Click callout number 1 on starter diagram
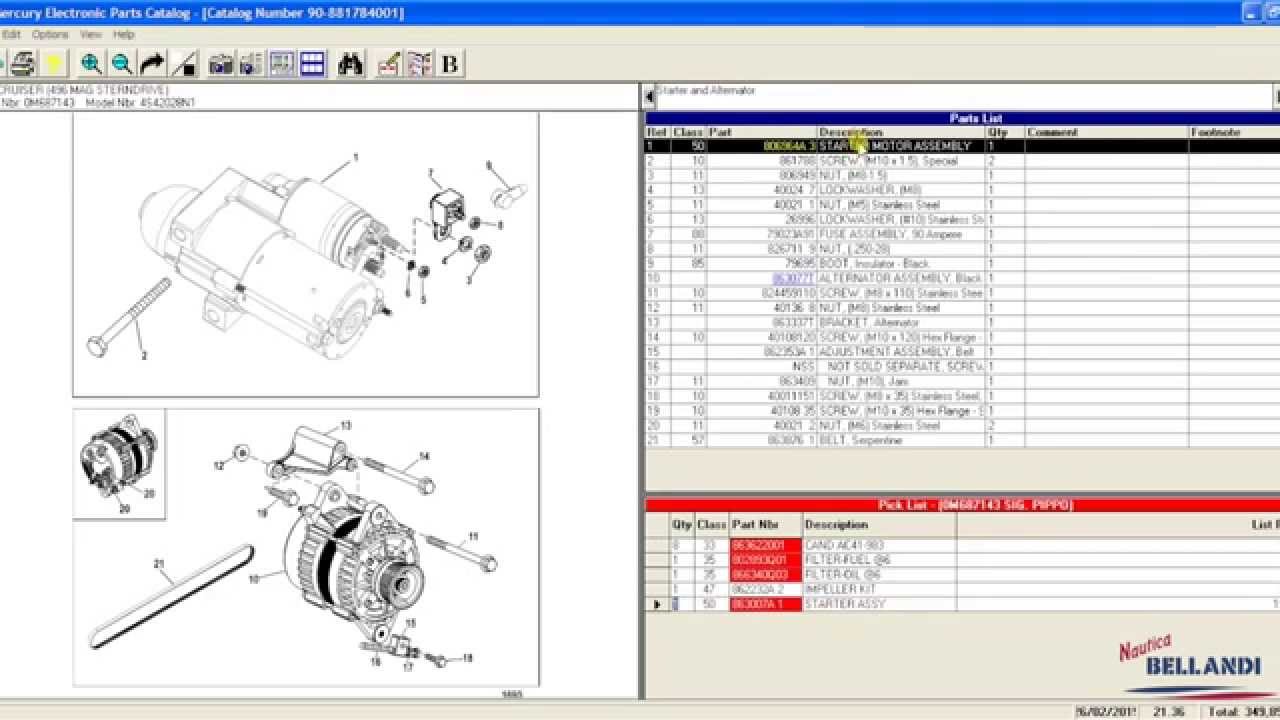Image resolution: width=1280 pixels, height=720 pixels. point(355,158)
